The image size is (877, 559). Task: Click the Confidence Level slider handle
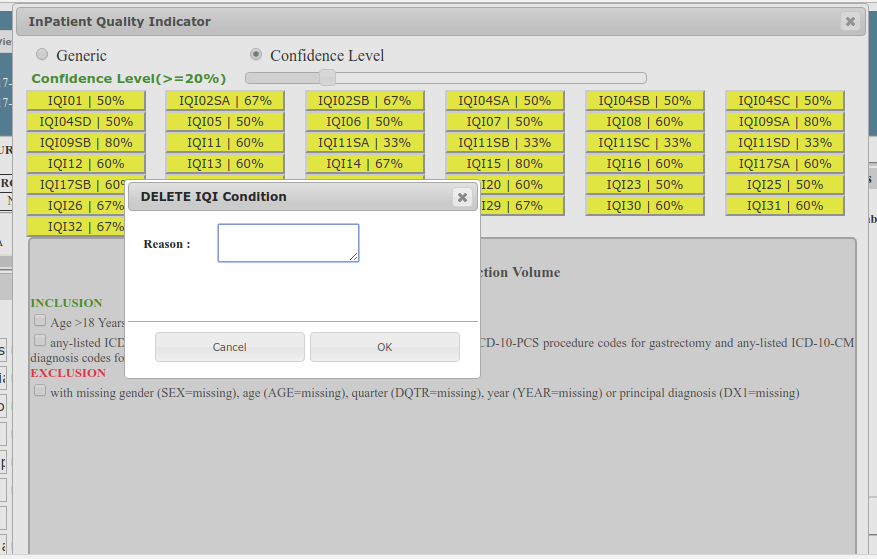point(326,78)
